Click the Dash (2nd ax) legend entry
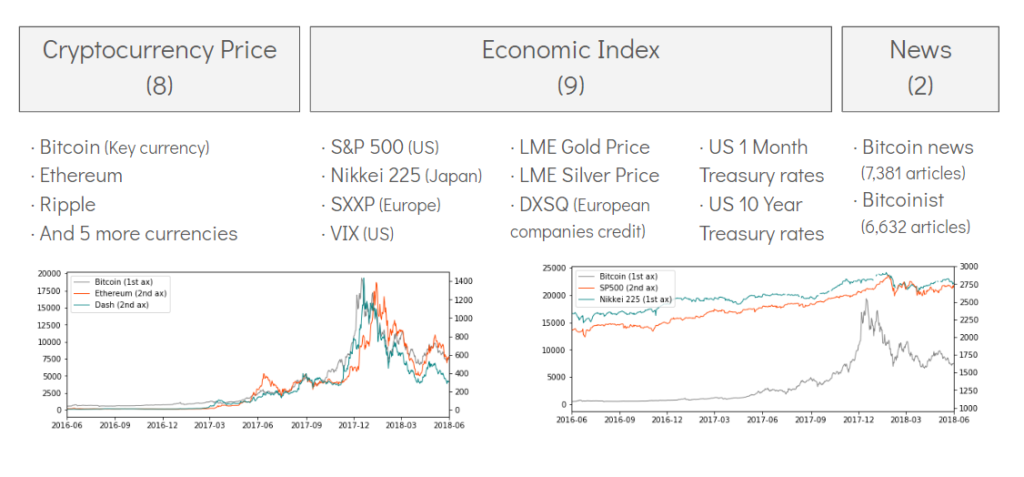This screenshot has height=477, width=1024. pos(119,305)
